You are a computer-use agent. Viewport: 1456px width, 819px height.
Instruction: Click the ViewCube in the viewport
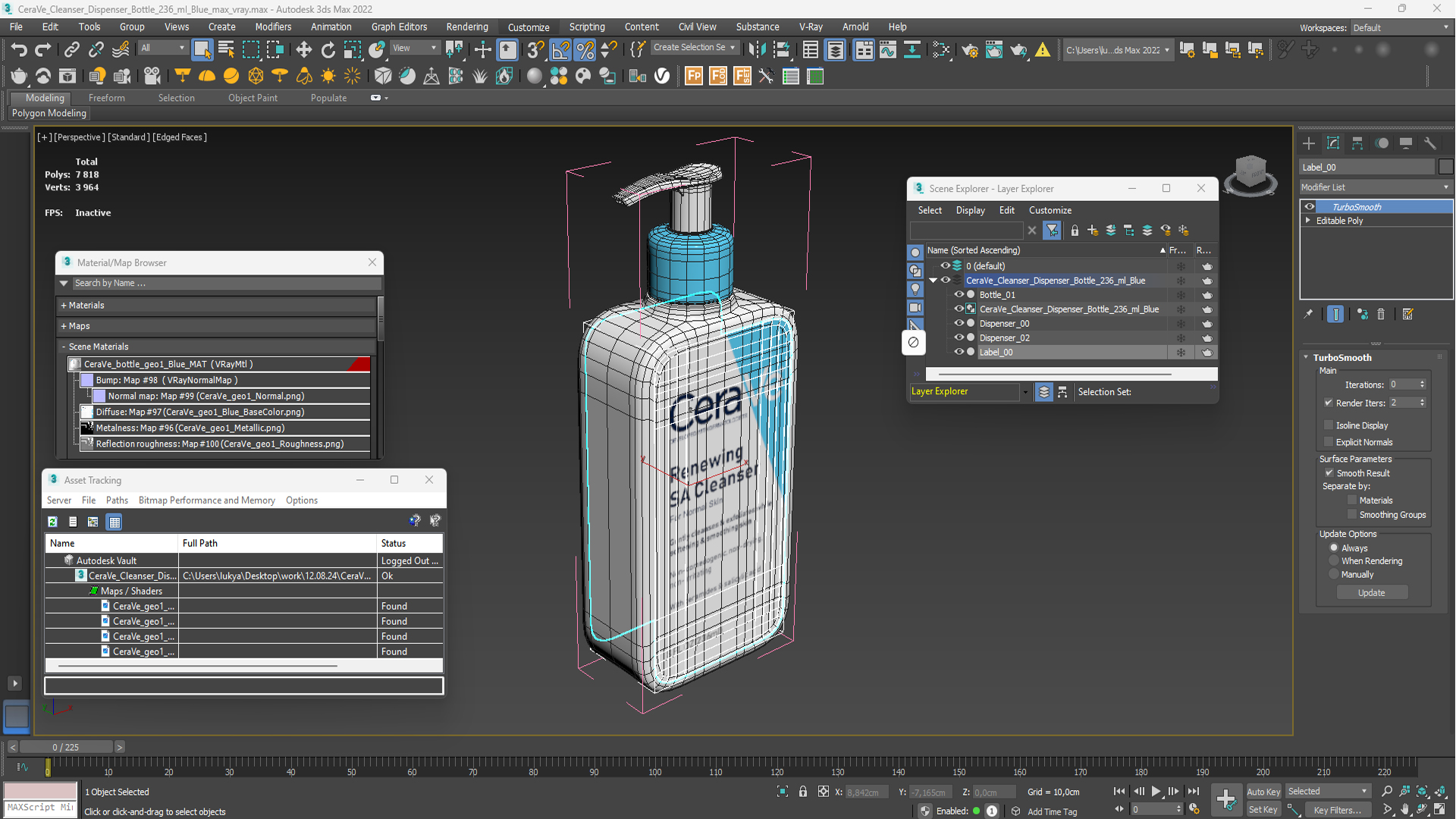pos(1250,174)
